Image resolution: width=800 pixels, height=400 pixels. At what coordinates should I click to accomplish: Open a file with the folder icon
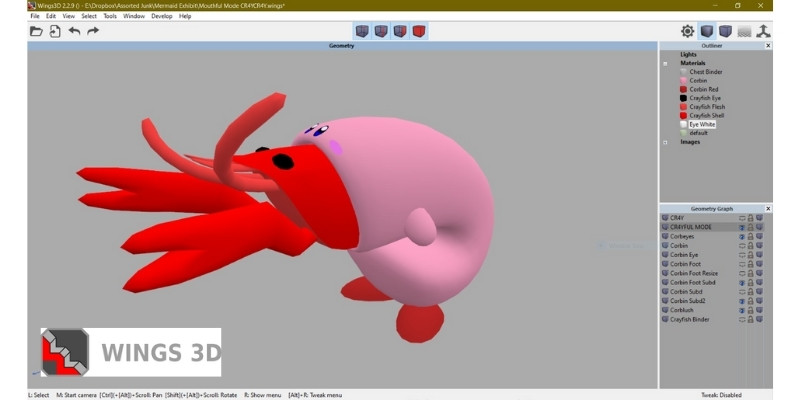point(36,32)
